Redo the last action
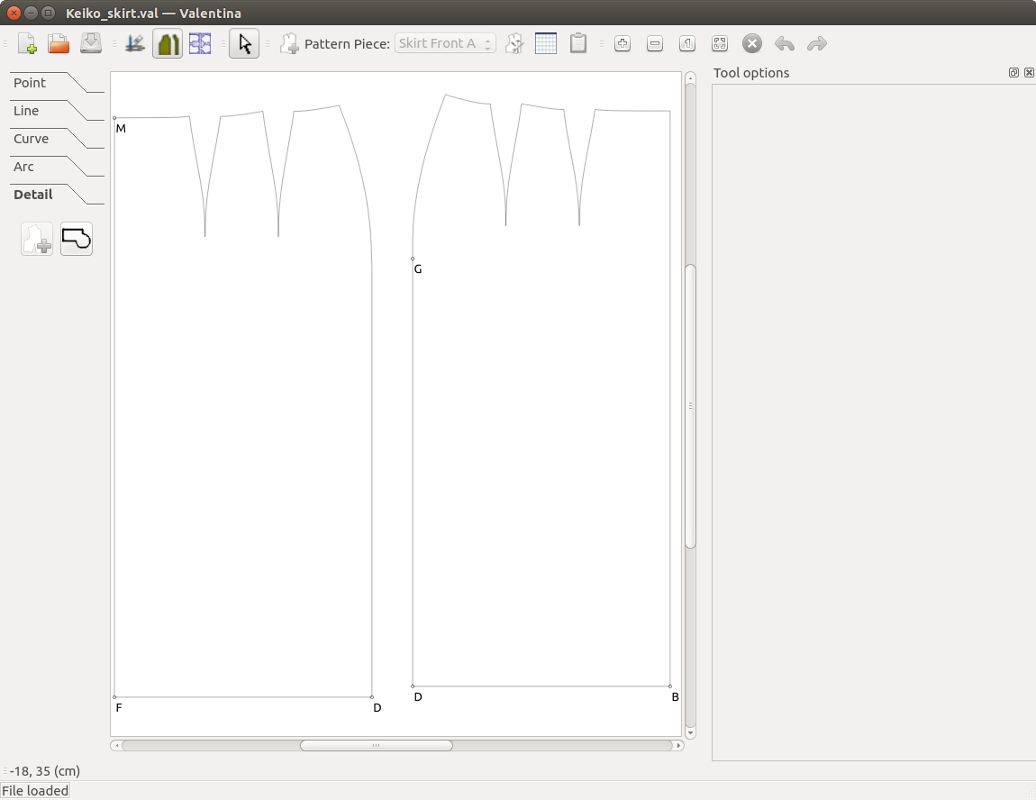The width and height of the screenshot is (1036, 800). pyautogui.click(x=817, y=44)
